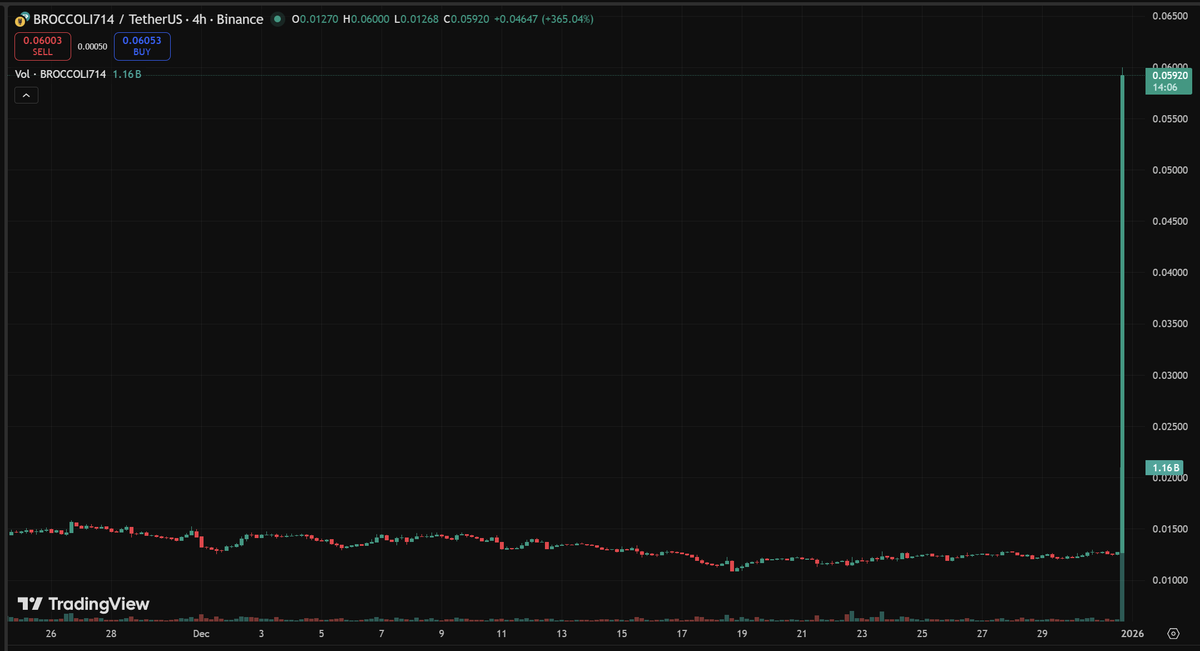Click the 27 date label on the time axis
1200x651 pixels.
coord(982,634)
